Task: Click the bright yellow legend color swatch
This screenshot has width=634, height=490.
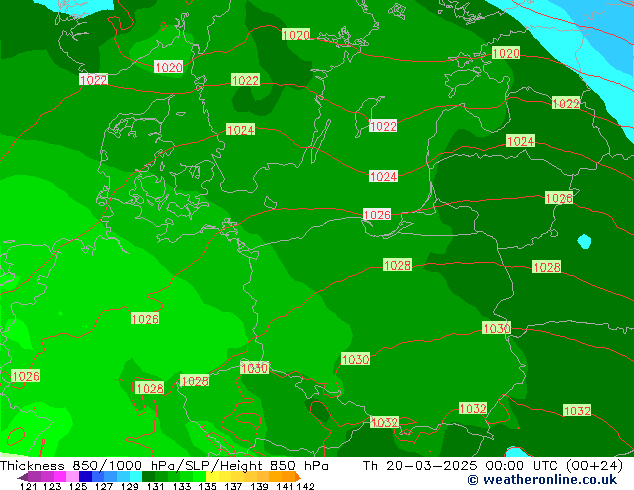Action: click(212, 476)
